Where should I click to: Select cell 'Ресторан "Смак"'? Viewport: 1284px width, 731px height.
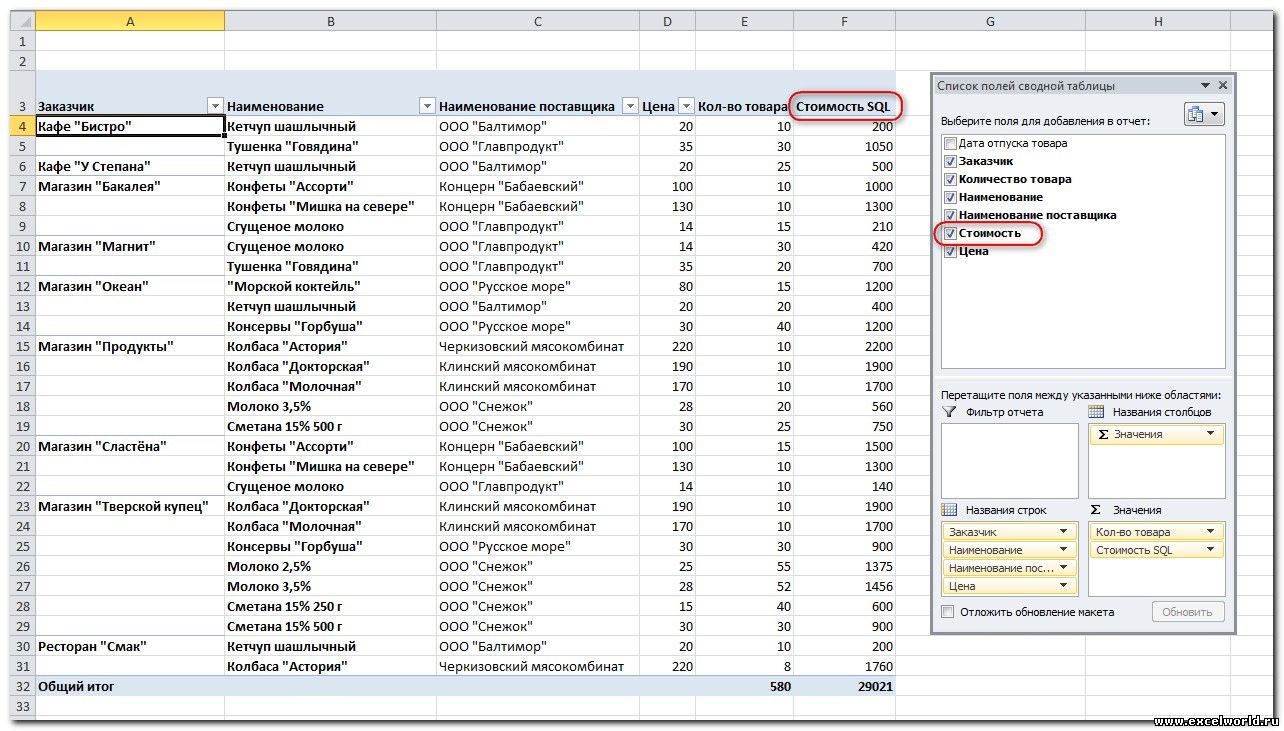[130, 646]
